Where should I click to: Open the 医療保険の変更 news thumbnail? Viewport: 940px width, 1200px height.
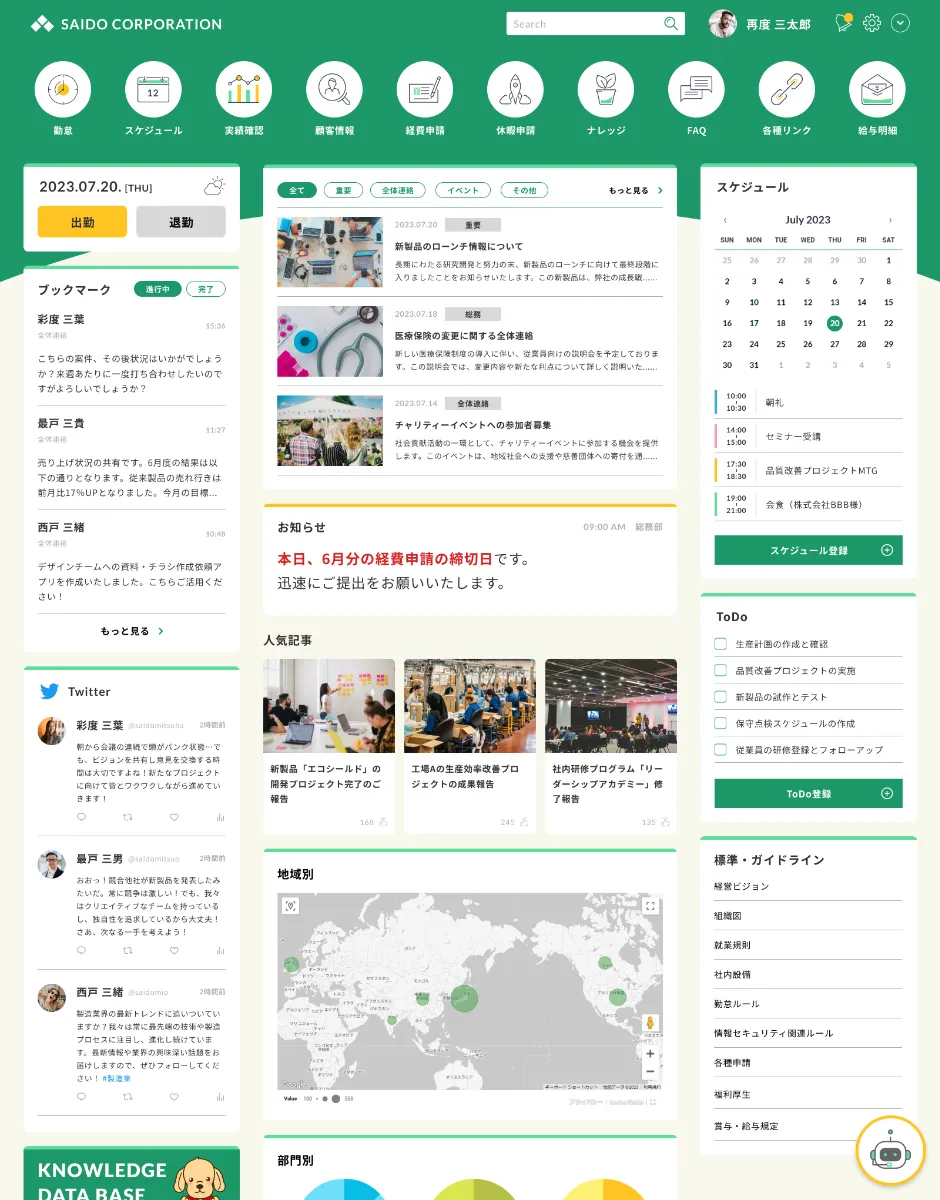coord(330,341)
